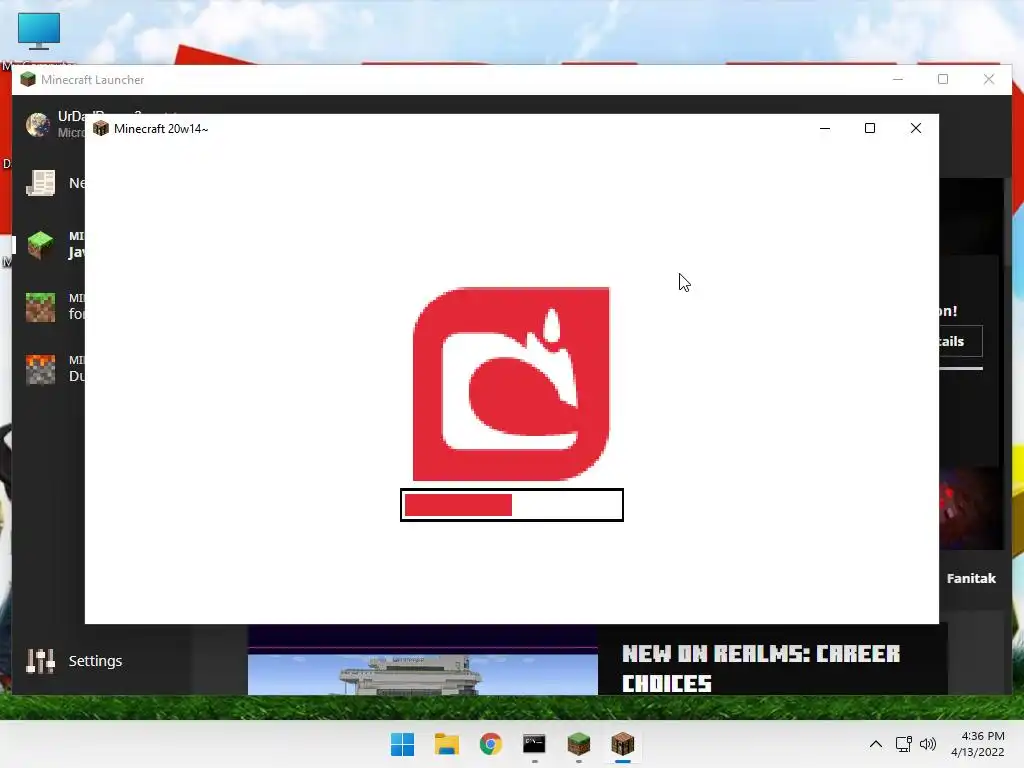This screenshot has width=1024, height=768.
Task: Switch to Minecraft game crafting table taskbar icon
Action: 622,744
